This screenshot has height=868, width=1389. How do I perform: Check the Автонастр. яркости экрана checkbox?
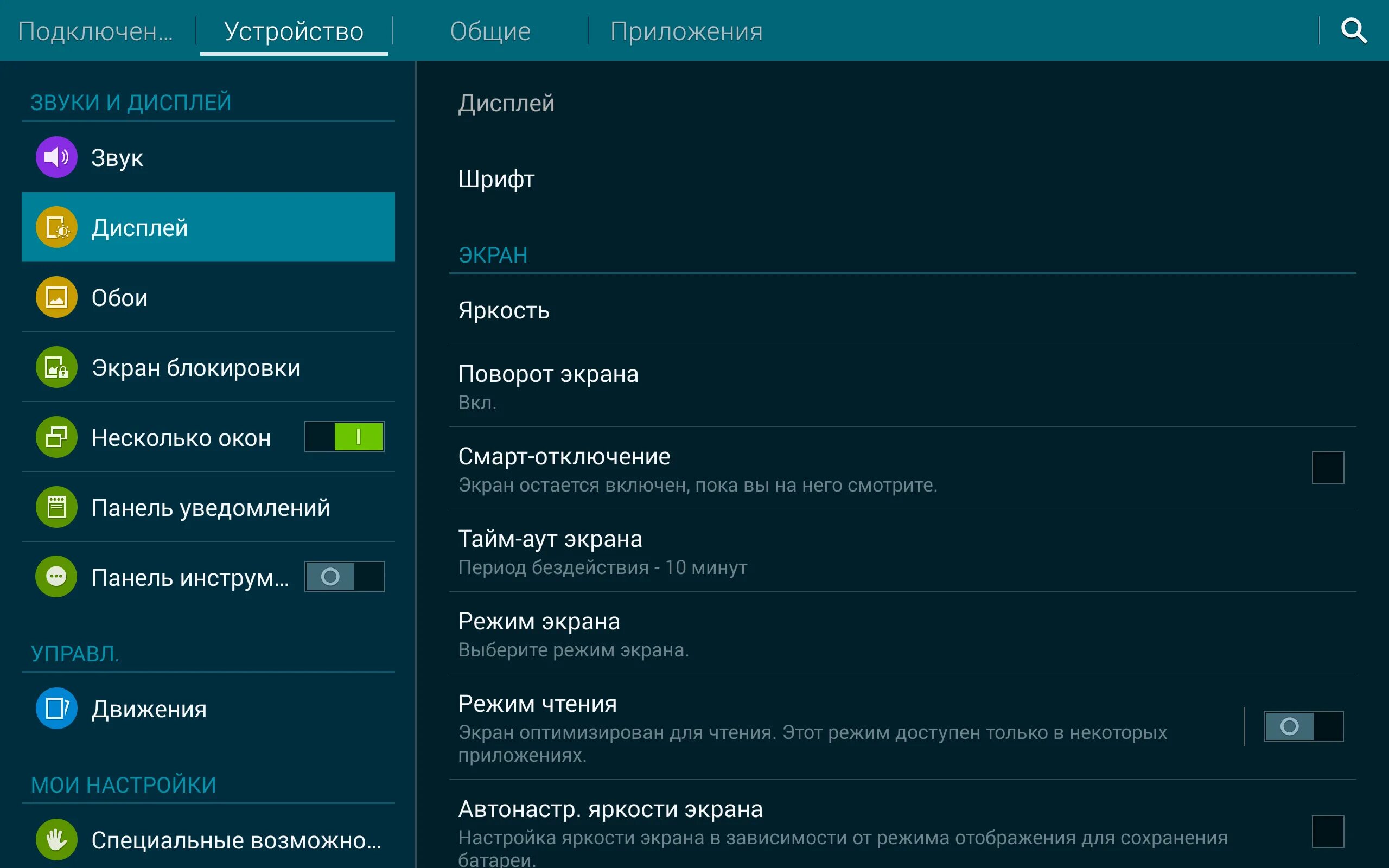1328,831
